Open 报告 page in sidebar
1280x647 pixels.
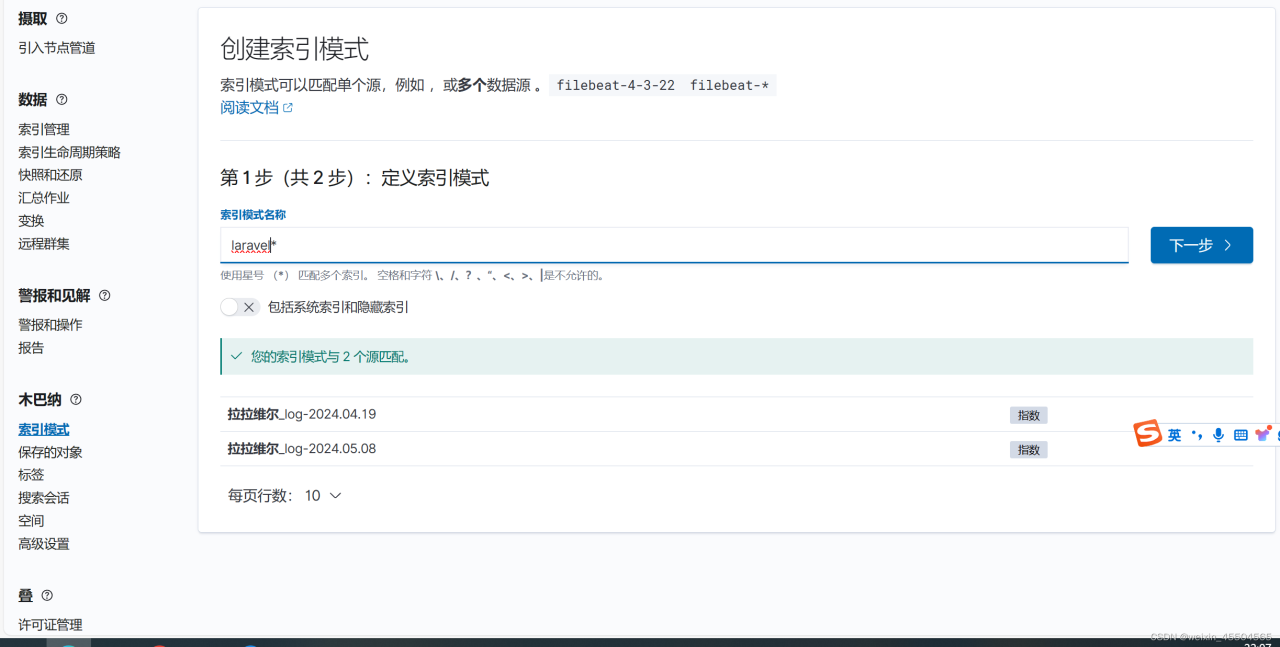[31, 348]
